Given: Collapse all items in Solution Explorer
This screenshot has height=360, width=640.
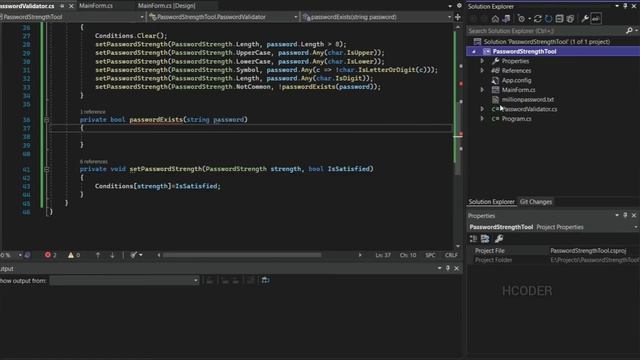Looking at the screenshot, I should coord(559,19).
